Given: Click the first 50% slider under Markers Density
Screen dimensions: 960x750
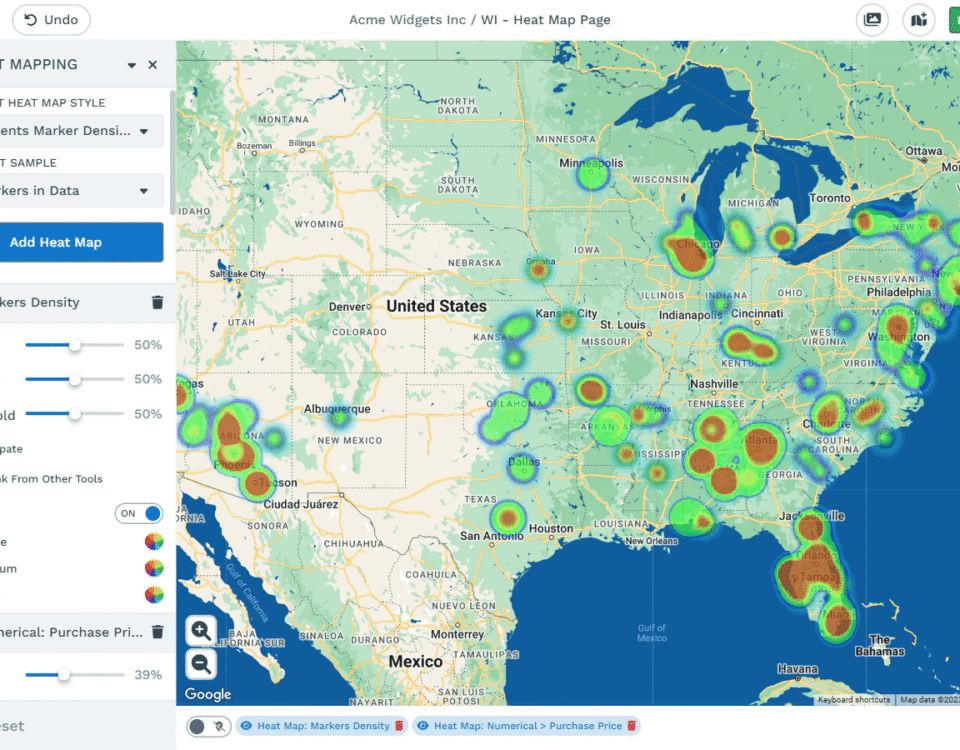Looking at the screenshot, I should coord(75,345).
